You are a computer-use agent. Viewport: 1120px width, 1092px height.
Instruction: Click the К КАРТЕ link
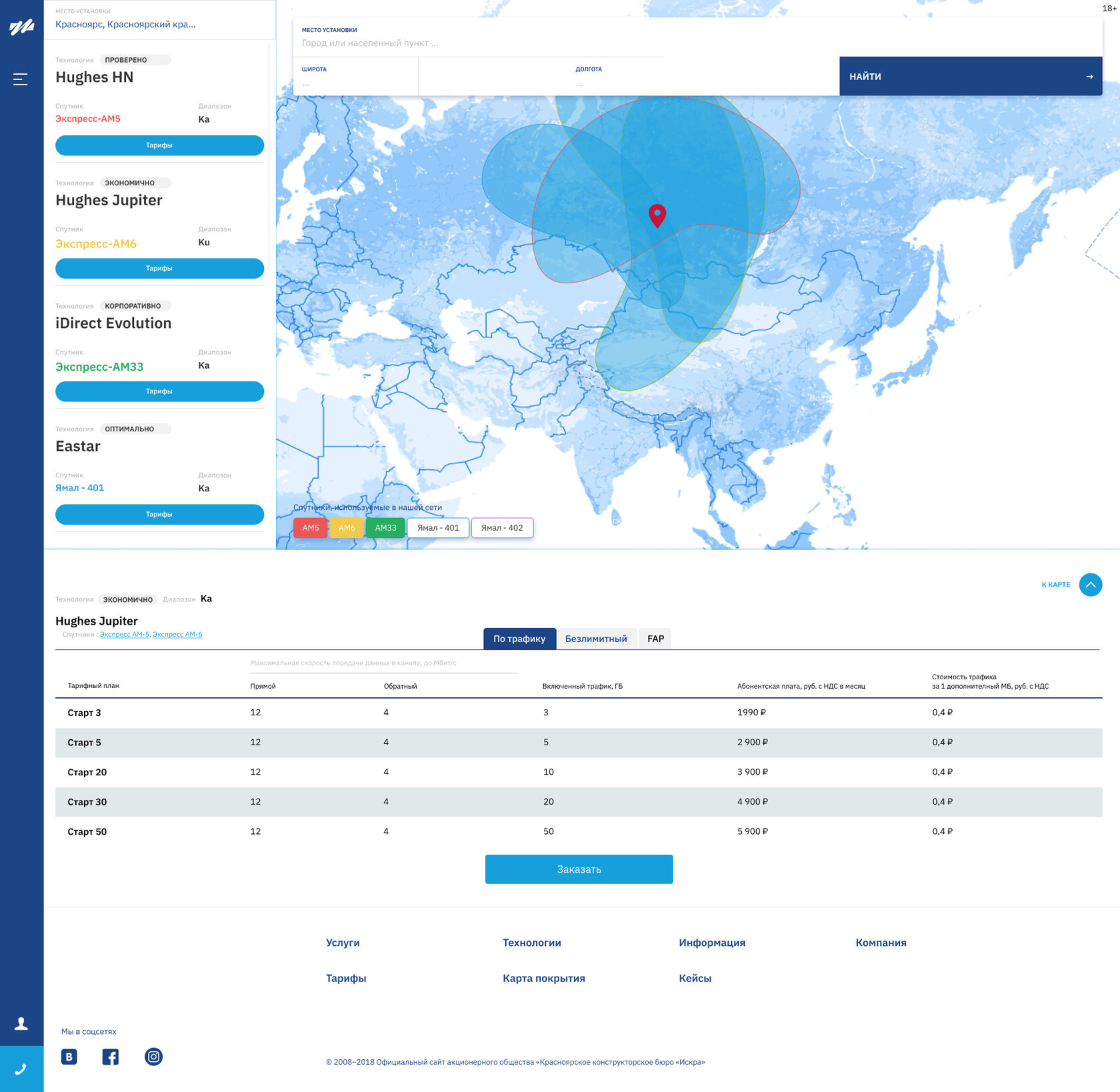1055,585
